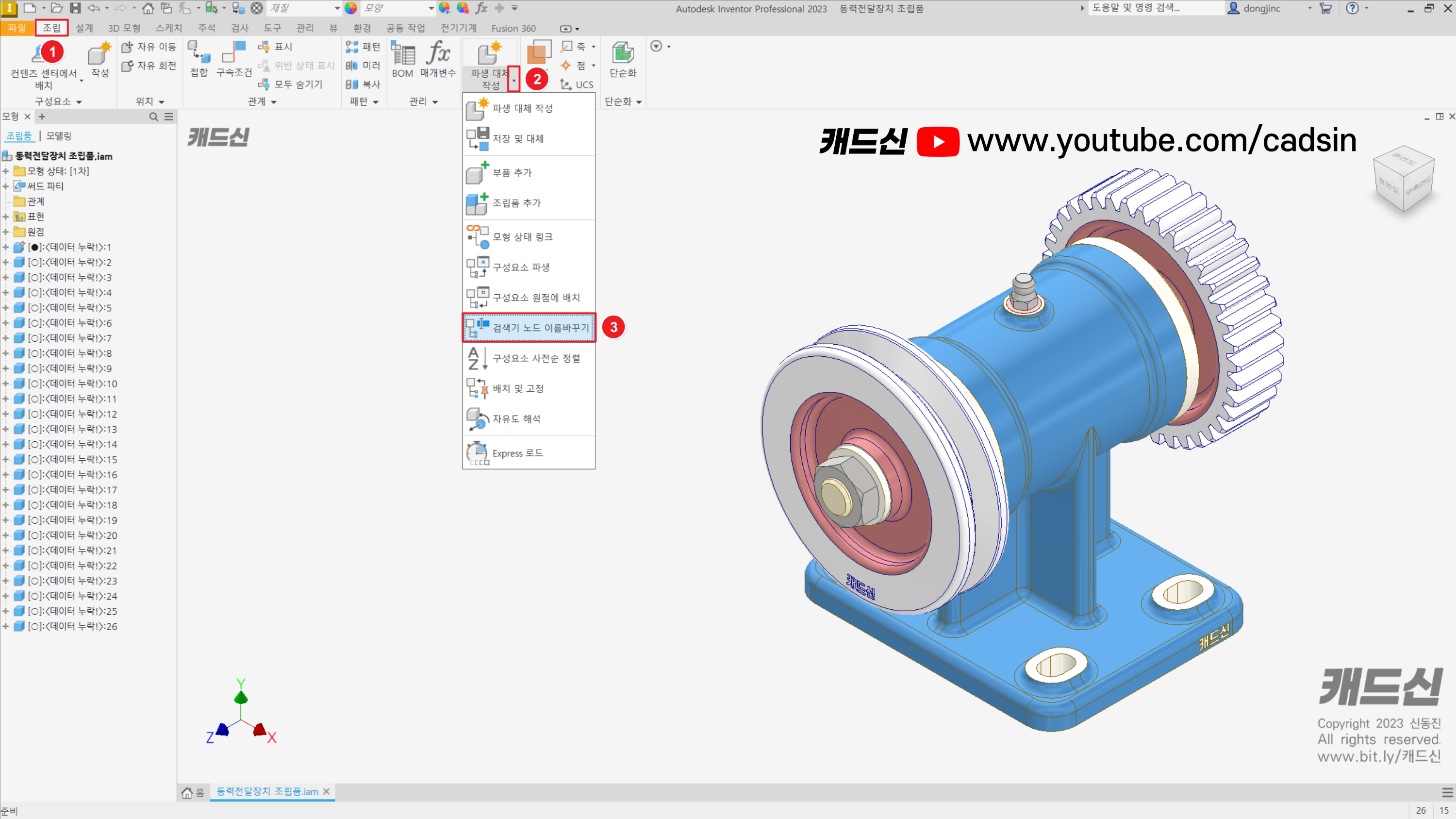Click the browser panel search icon
Viewport: 1456px width, 819px height.
tap(153, 117)
